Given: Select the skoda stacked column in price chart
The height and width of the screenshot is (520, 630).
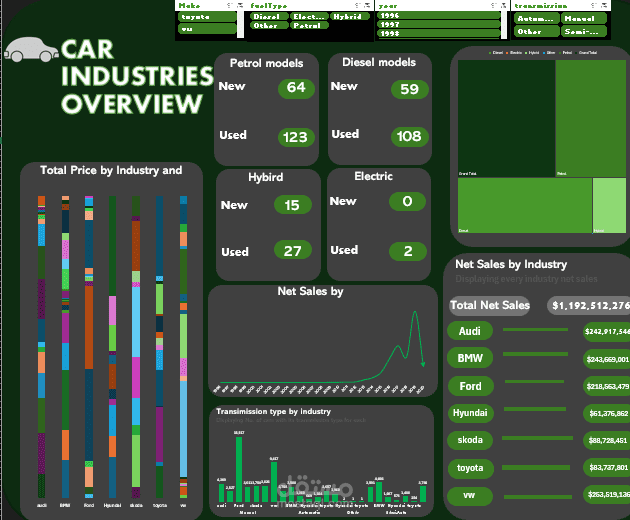Looking at the screenshot, I should 136,347.
